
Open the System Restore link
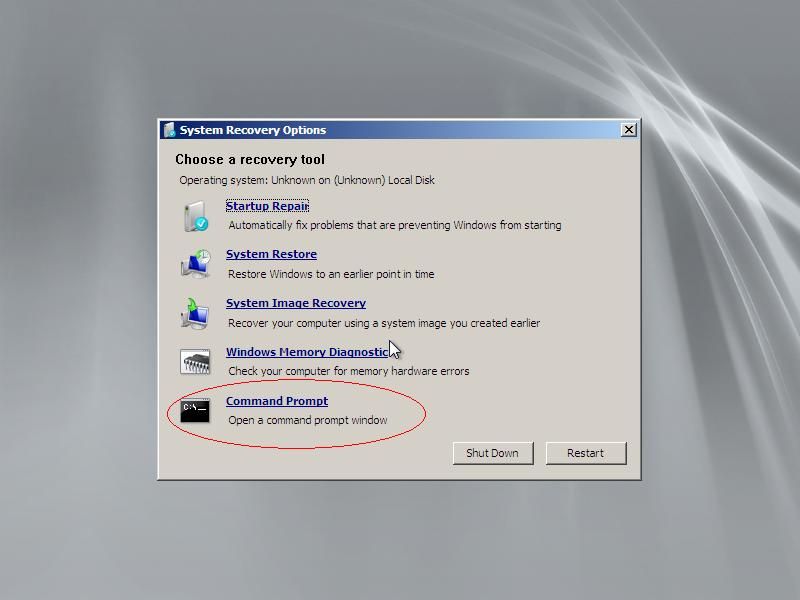271,254
